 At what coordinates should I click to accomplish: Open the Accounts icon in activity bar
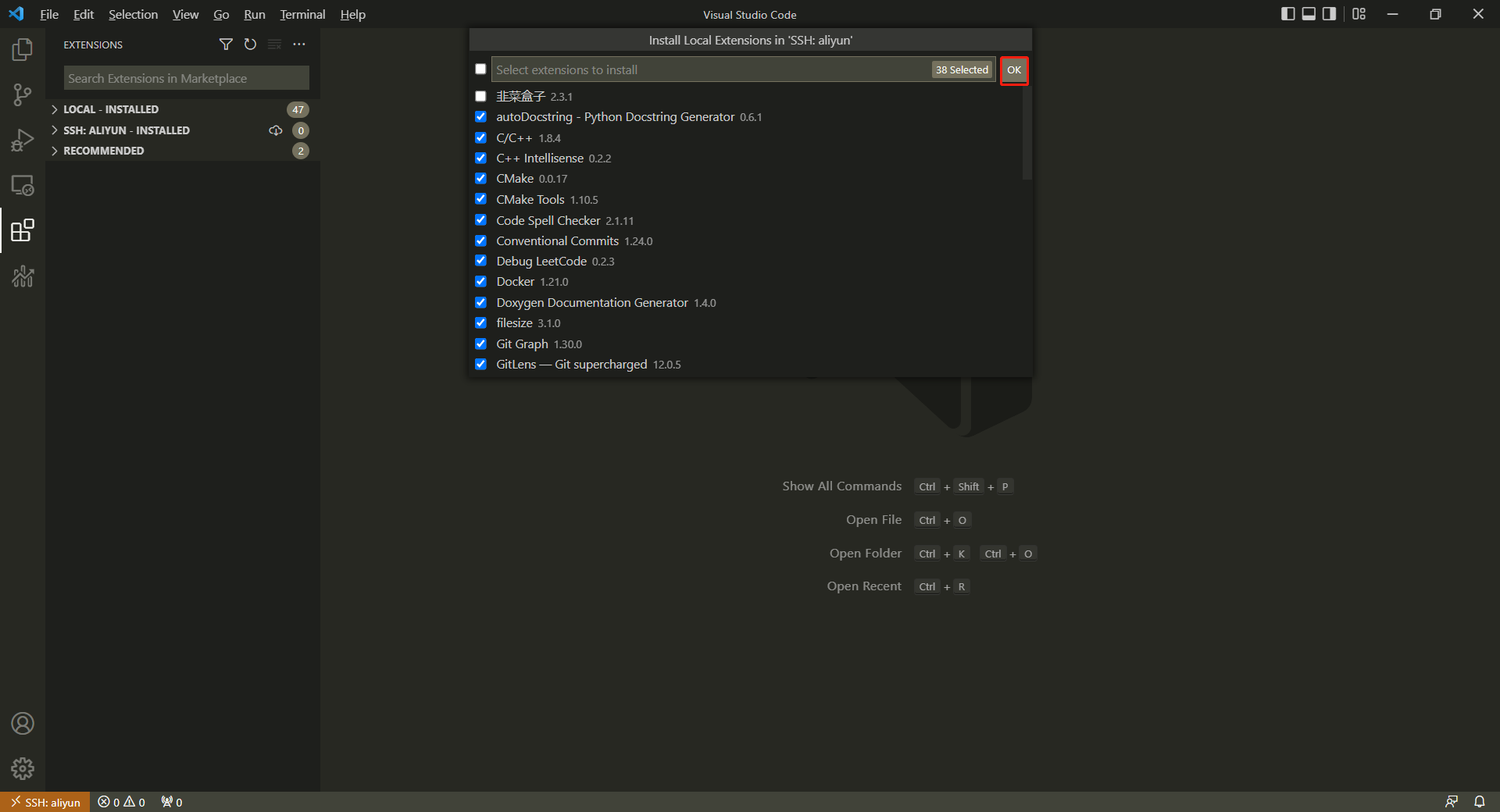point(23,724)
